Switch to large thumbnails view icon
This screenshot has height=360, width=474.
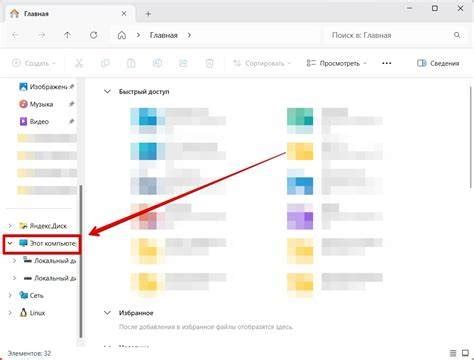(x=465, y=353)
